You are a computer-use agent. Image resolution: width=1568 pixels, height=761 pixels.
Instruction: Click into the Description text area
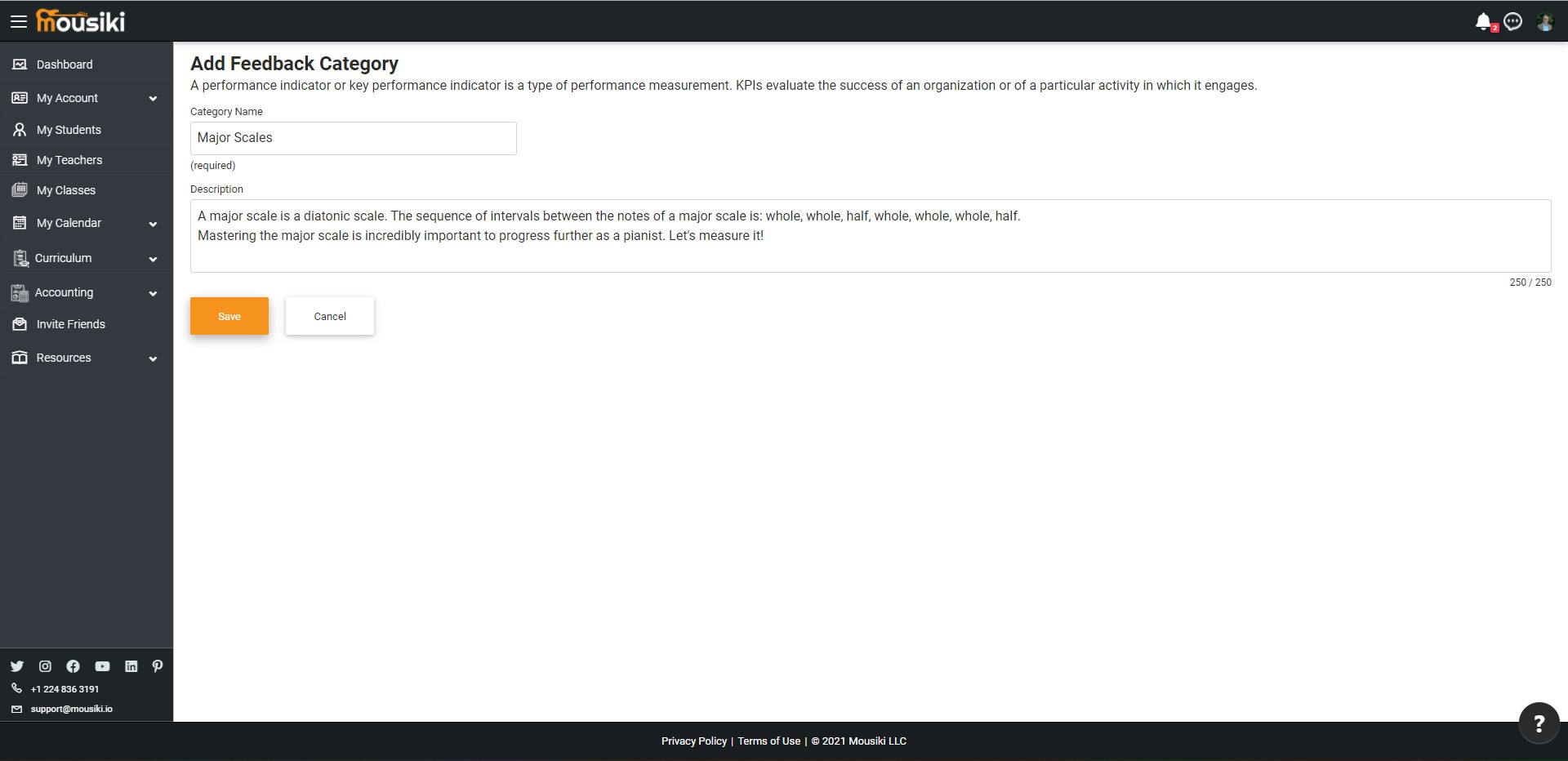point(871,236)
